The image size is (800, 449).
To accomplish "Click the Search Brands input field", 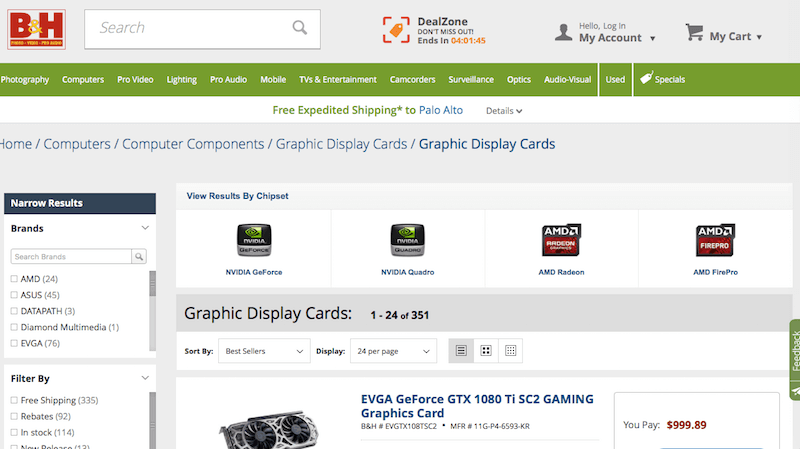I will (71, 257).
